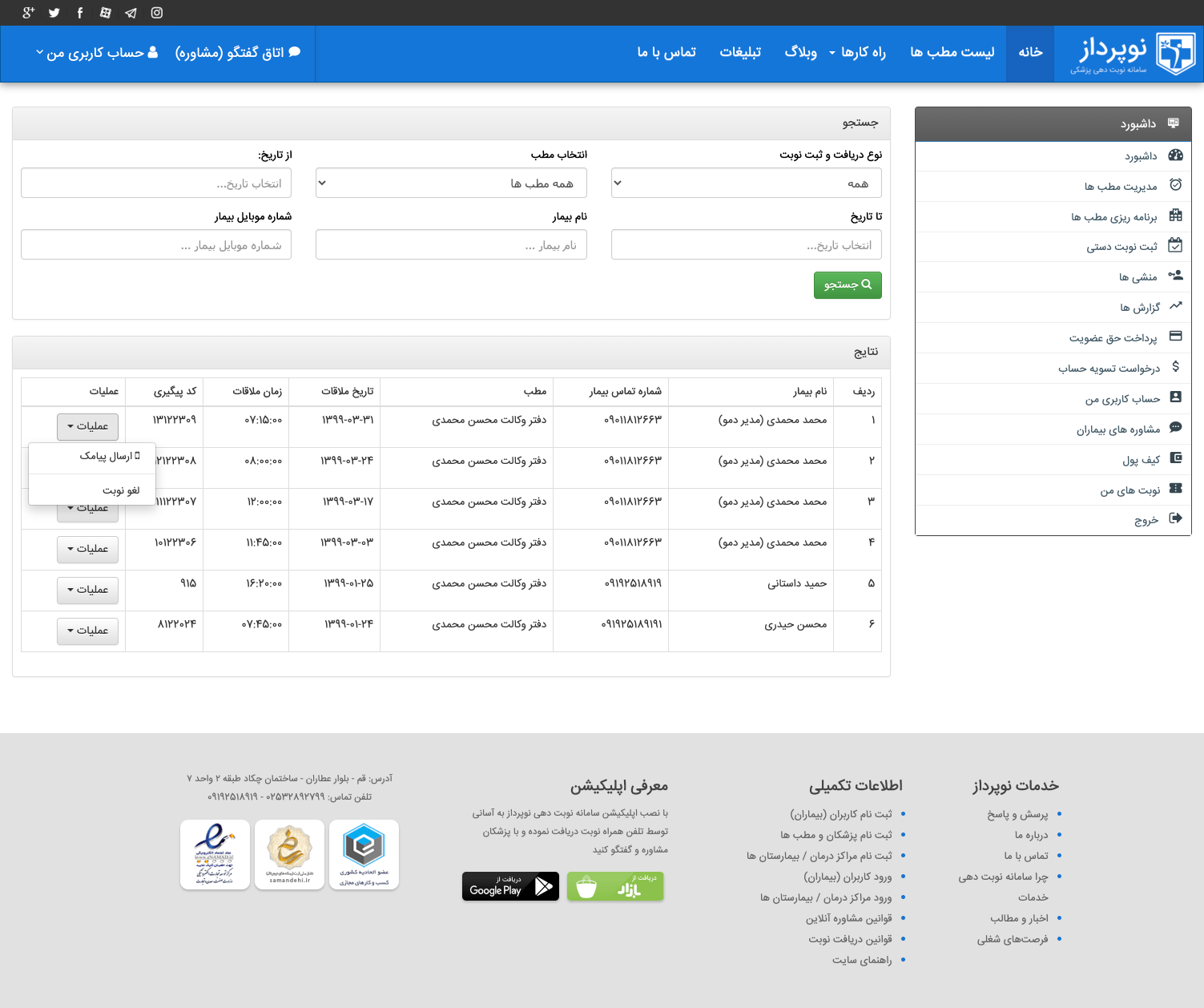Open the نوع دریافت و ثبت نوبت dropdown

point(746,183)
